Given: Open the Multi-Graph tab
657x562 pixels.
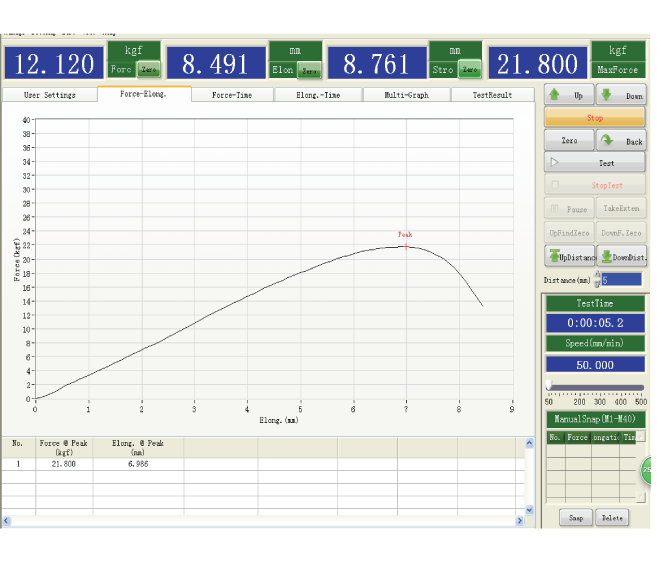Looking at the screenshot, I should tap(406, 95).
